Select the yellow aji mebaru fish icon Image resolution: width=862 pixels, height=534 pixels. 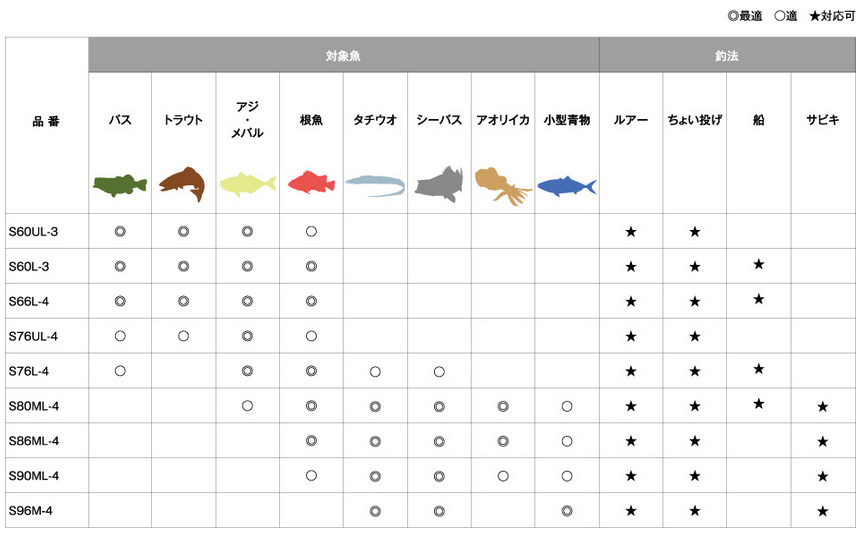(x=247, y=184)
